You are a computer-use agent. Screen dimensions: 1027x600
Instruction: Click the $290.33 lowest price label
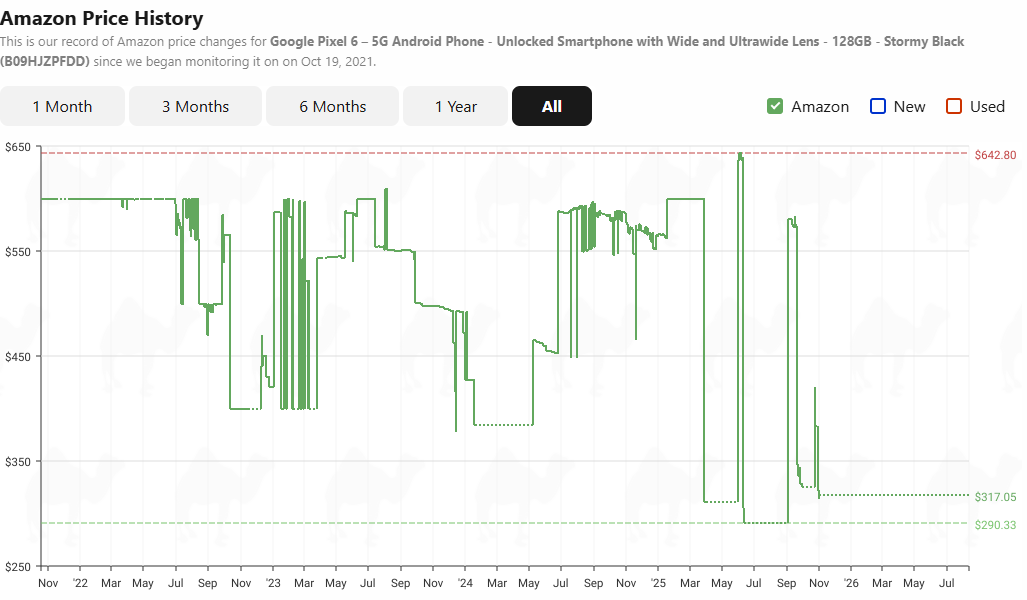coord(995,525)
